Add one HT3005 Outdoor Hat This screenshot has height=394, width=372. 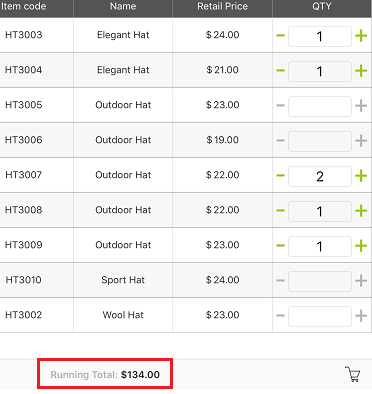click(361, 106)
